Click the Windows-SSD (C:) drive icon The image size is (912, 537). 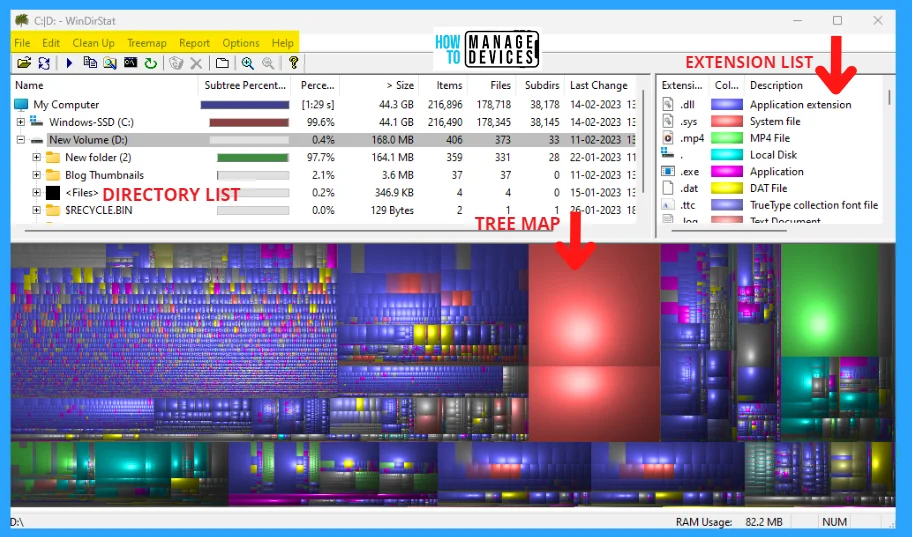37,122
